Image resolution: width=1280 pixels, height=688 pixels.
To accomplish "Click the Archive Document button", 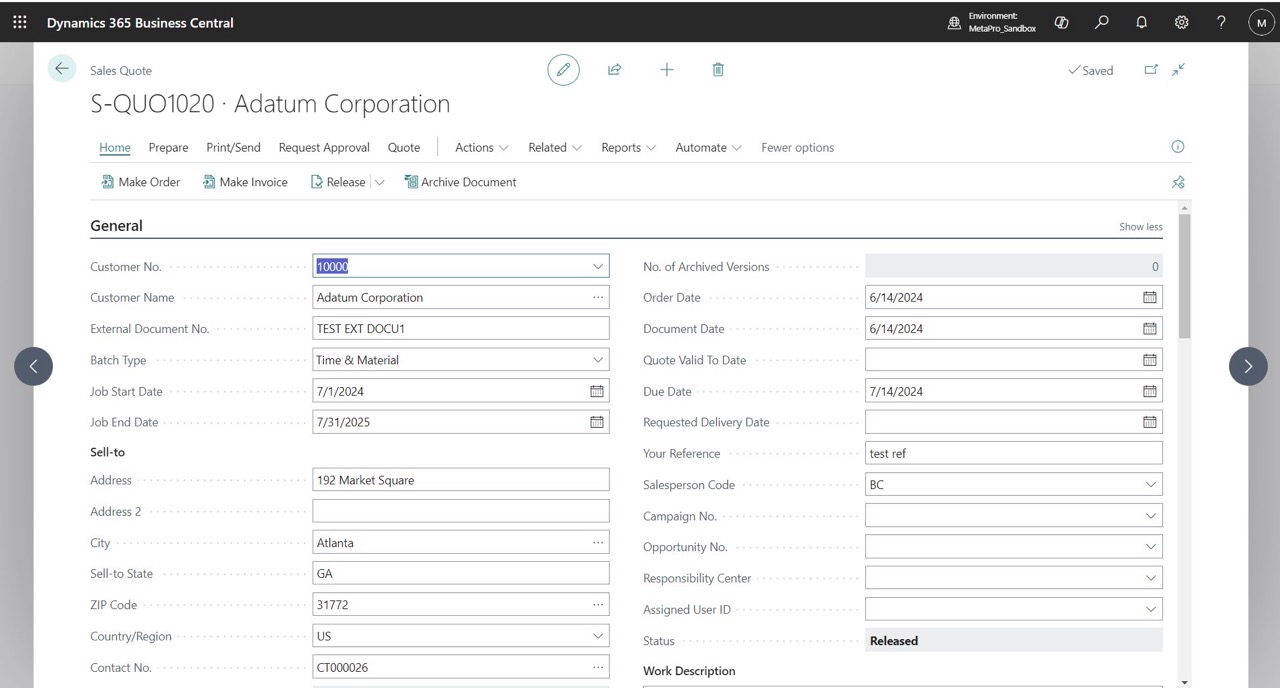I will pyautogui.click(x=460, y=182).
